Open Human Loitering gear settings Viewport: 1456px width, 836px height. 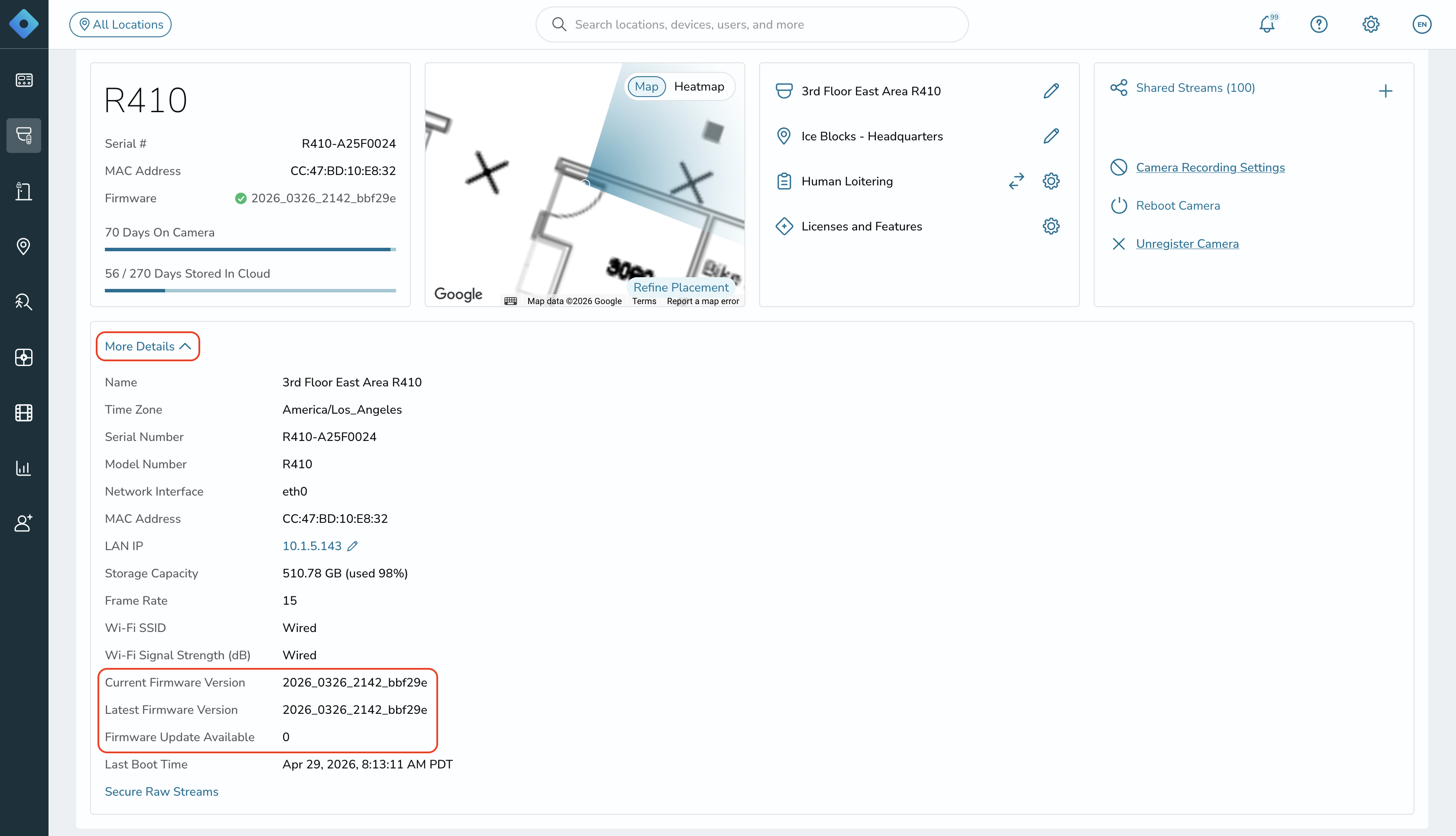[1051, 181]
